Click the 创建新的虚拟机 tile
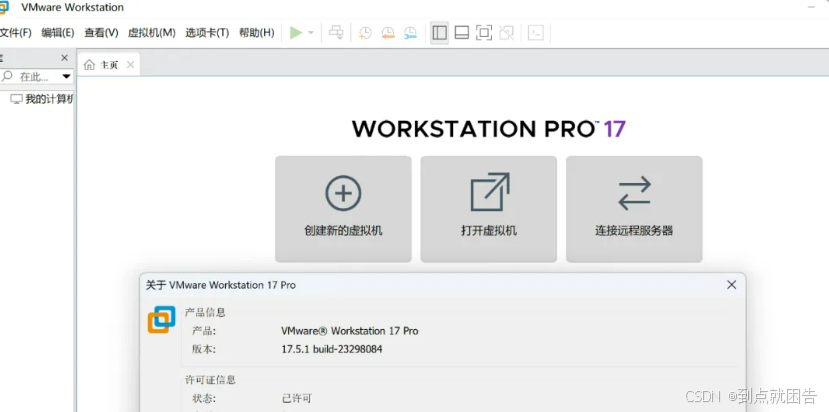This screenshot has width=829, height=412. (343, 209)
